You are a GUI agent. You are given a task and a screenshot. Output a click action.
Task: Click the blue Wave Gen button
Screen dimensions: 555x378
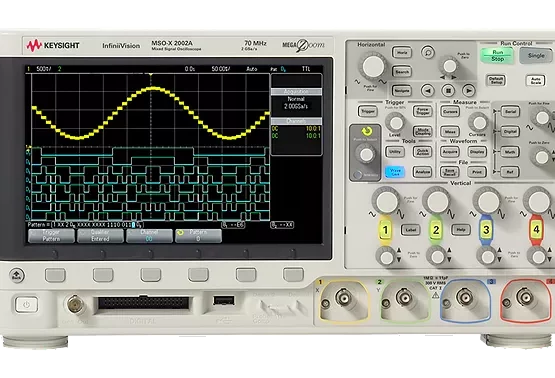[x=395, y=172]
